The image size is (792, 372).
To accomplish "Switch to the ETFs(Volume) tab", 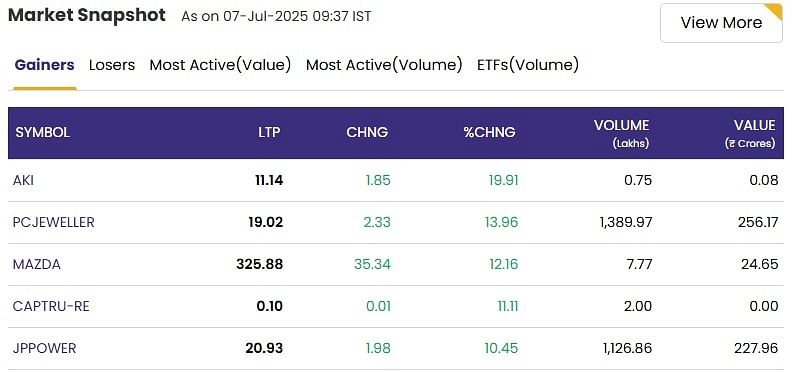I will [528, 65].
